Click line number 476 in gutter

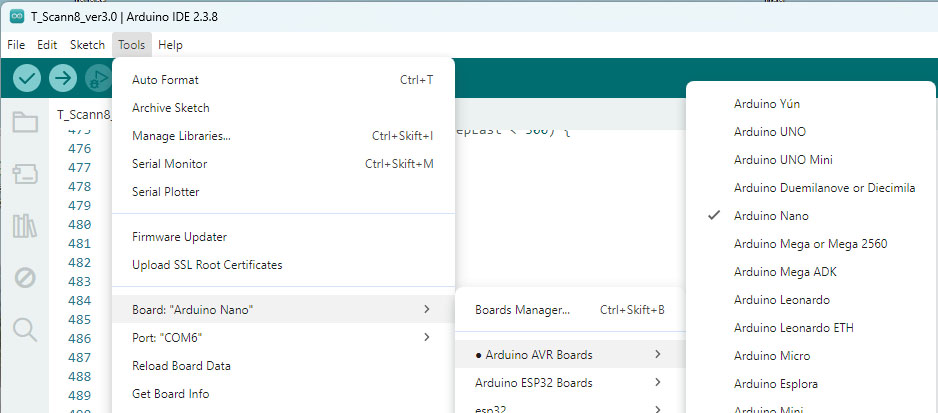click(80, 148)
